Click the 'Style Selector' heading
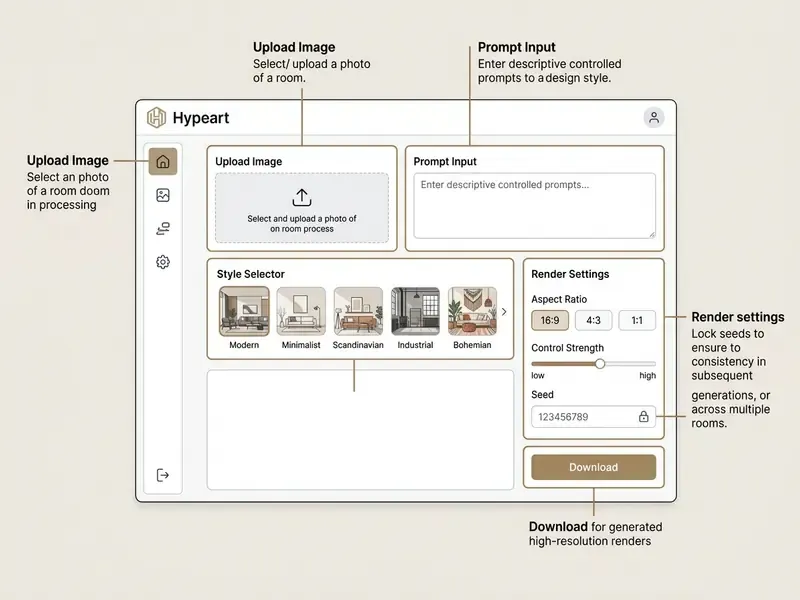Screen dimensions: 800x600 click(251, 274)
